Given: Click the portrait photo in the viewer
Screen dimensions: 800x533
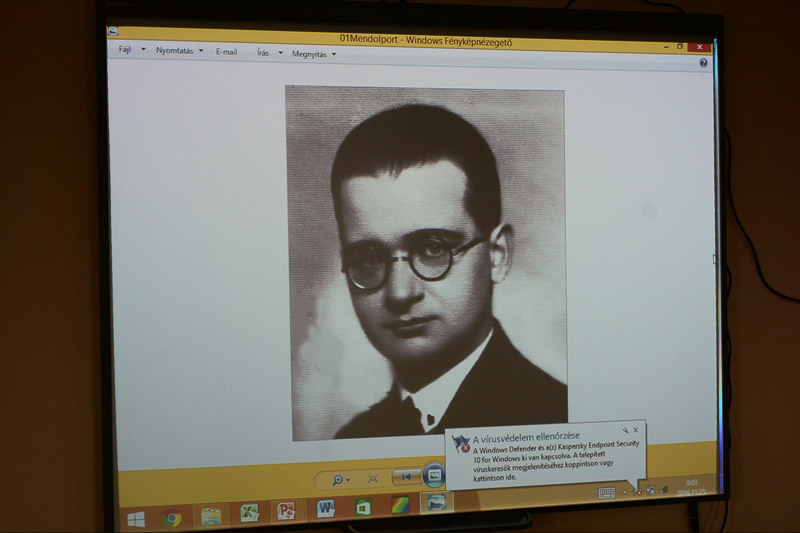Looking at the screenshot, I should click(x=426, y=262).
